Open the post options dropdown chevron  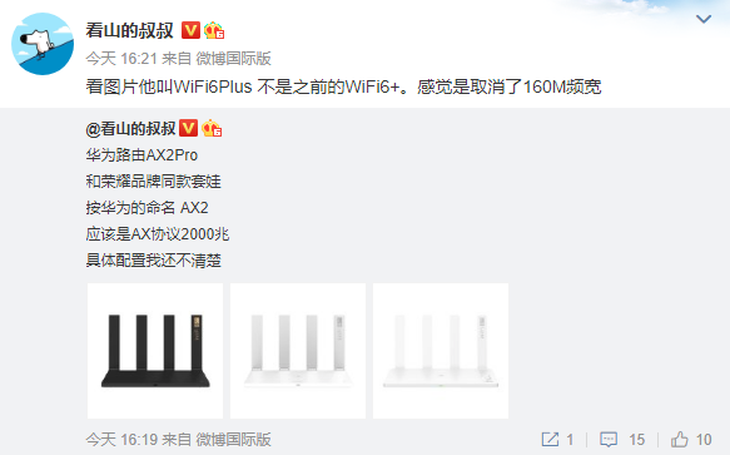tap(703, 19)
